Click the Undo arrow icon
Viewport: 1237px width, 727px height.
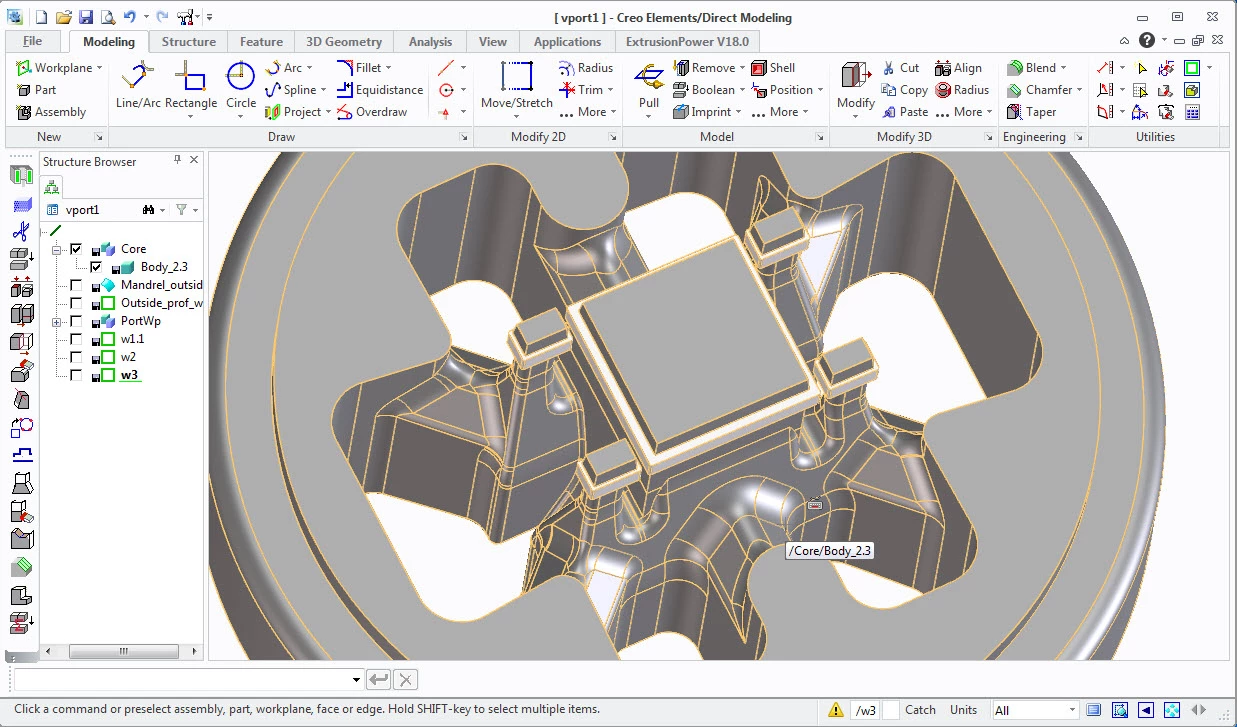click(x=130, y=17)
